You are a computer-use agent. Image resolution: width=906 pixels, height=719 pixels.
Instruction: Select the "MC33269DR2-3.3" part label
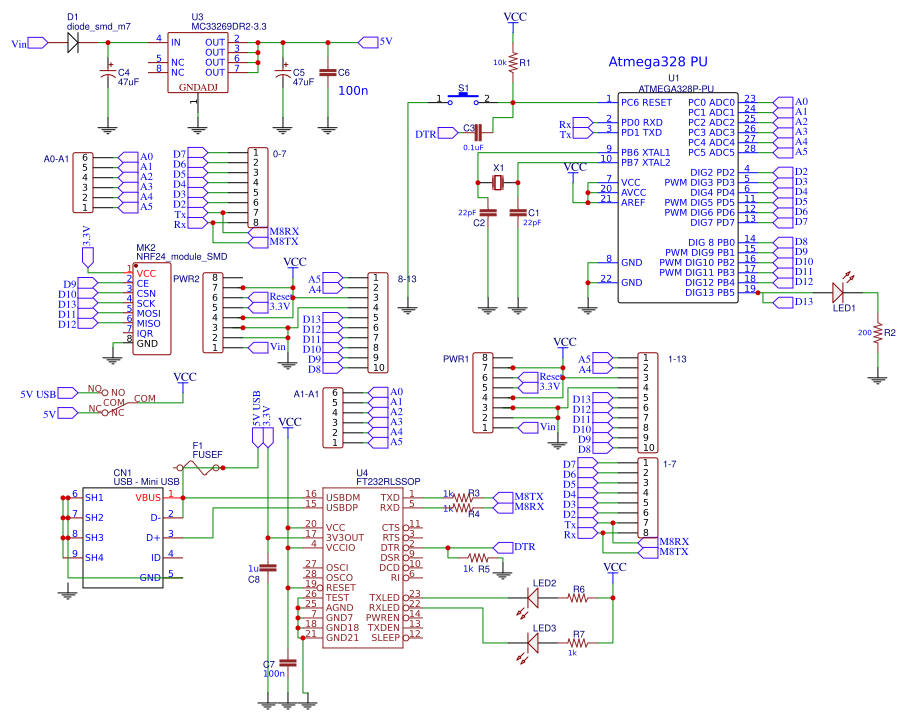tap(229, 27)
